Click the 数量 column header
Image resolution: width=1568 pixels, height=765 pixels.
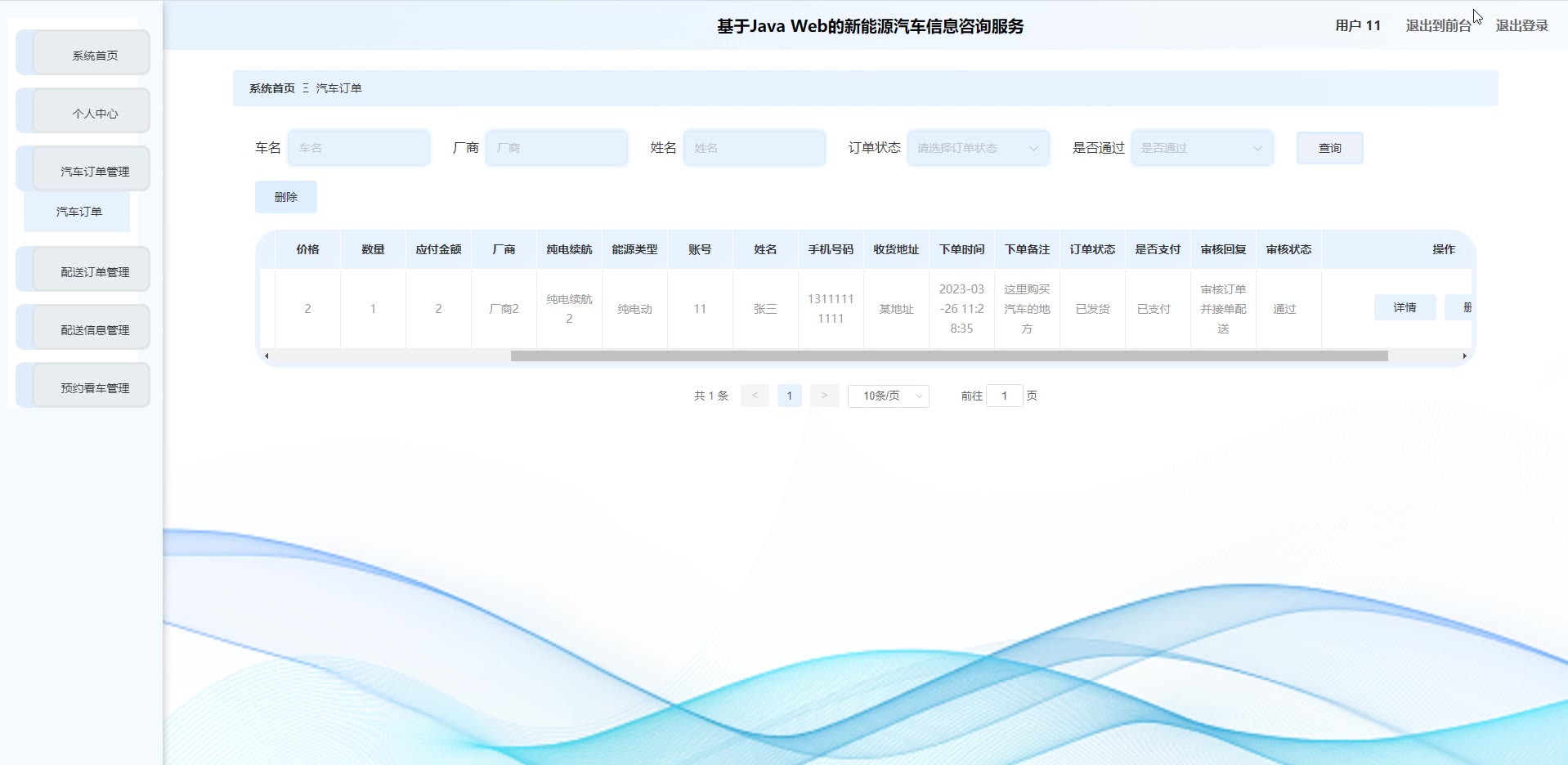(x=373, y=249)
